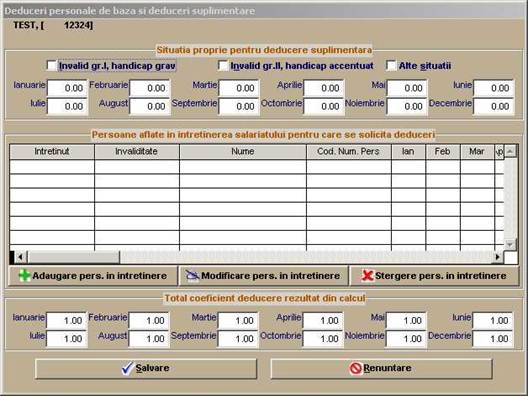The width and height of the screenshot is (528, 396).
Task: Click the Cod. Num. Pers column header
Action: click(349, 152)
